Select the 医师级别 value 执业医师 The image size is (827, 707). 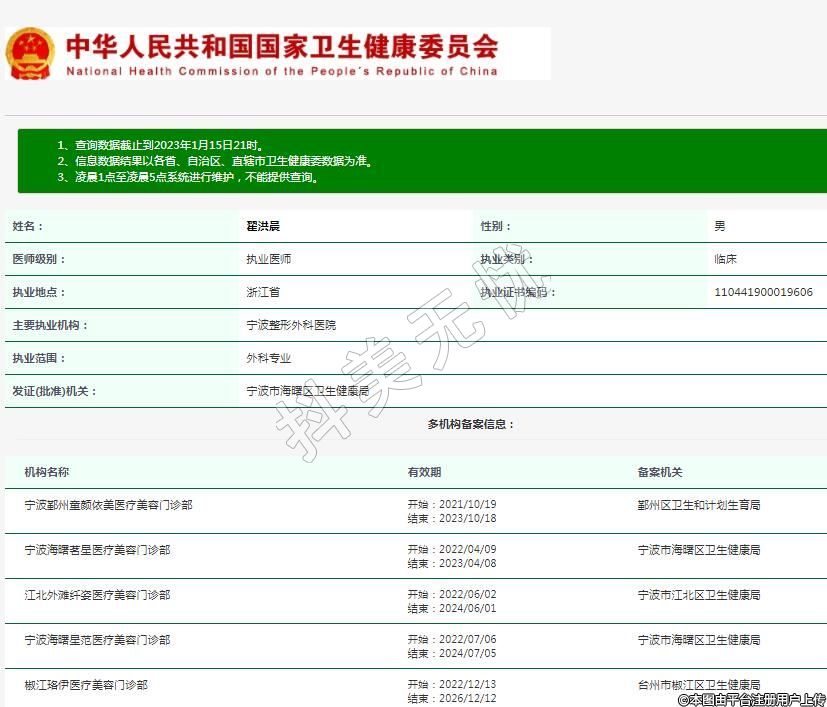point(269,260)
